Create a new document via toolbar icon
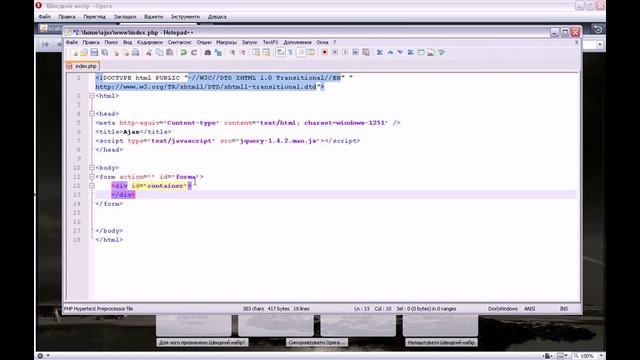 75,53
